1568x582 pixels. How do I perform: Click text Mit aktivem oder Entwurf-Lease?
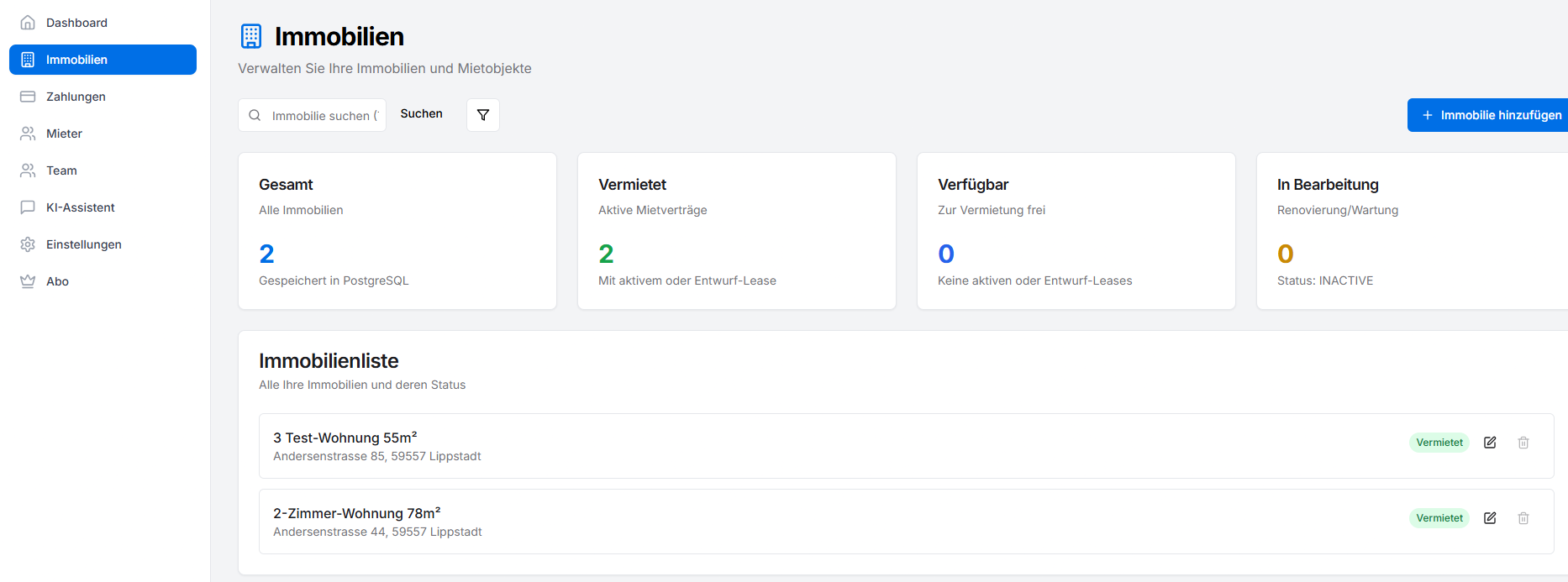tap(687, 281)
